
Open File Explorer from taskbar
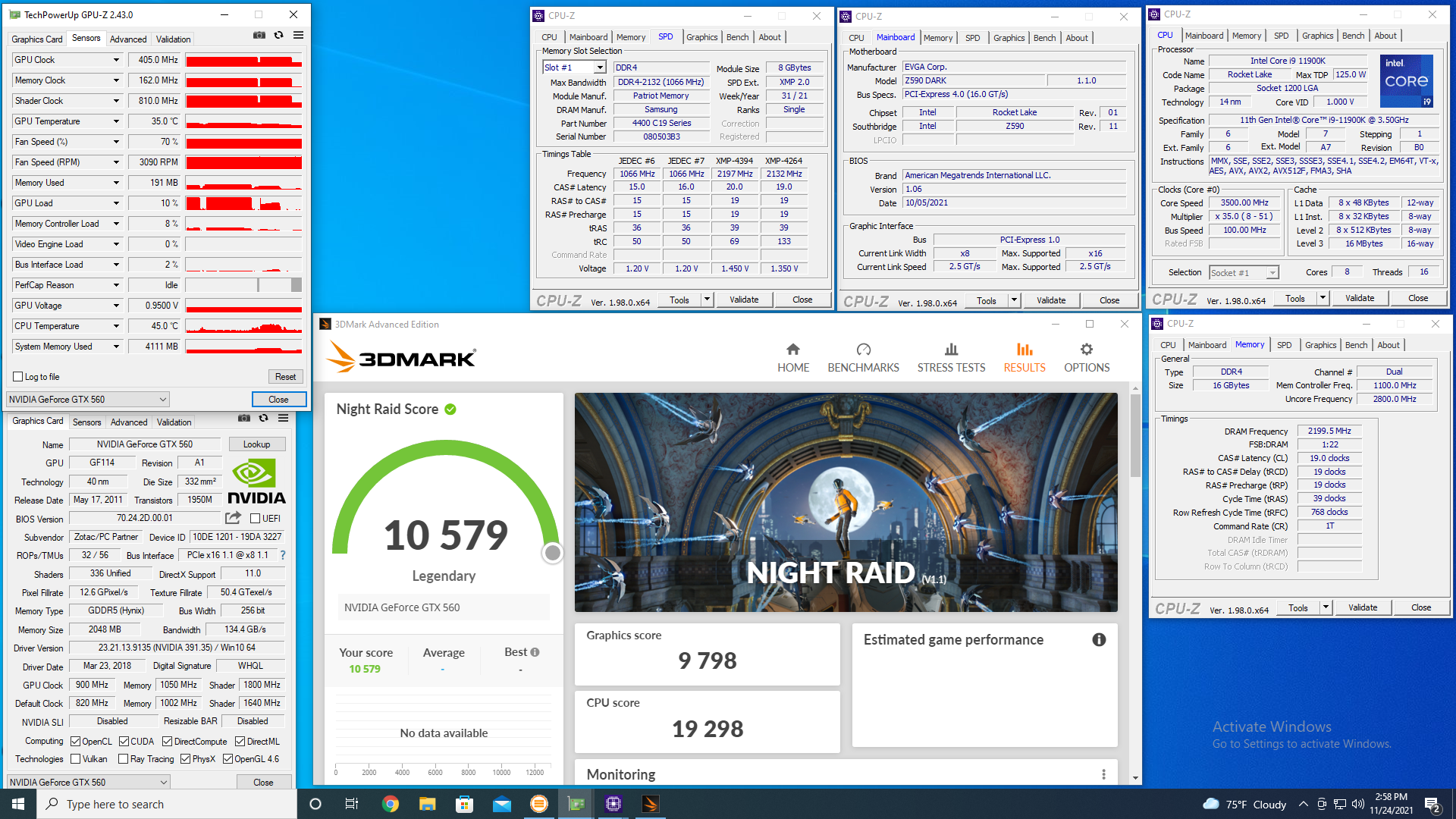click(x=427, y=804)
